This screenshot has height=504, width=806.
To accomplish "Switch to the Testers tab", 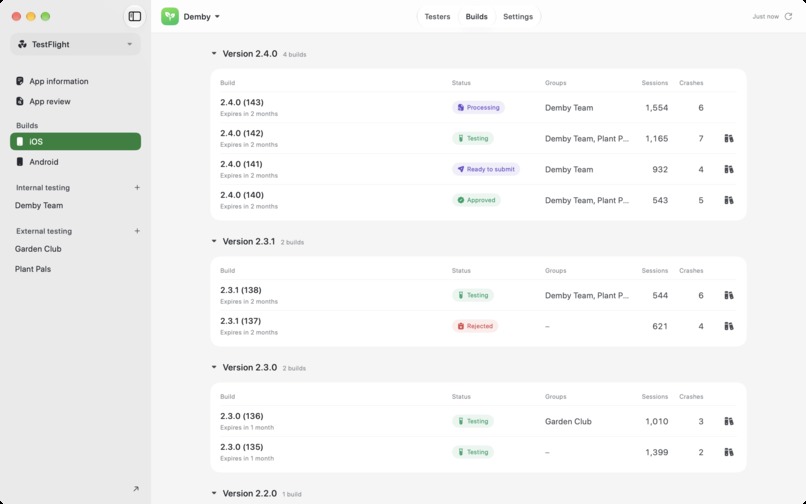I will (x=437, y=16).
